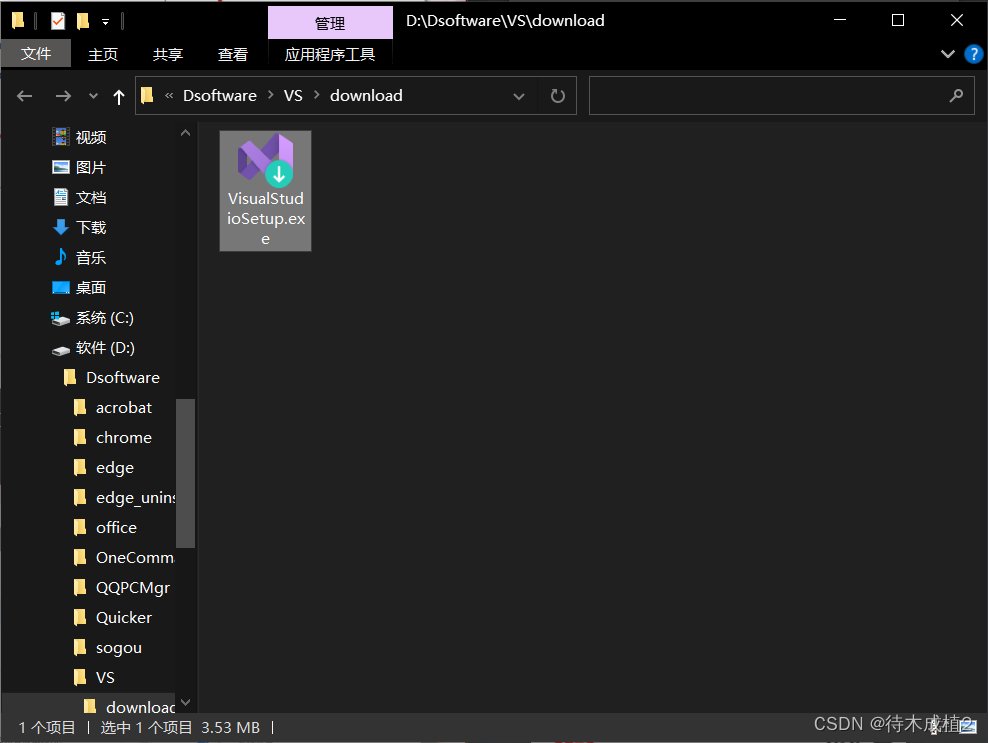Click the navigation pane scroll up arrow

pyautogui.click(x=185, y=133)
